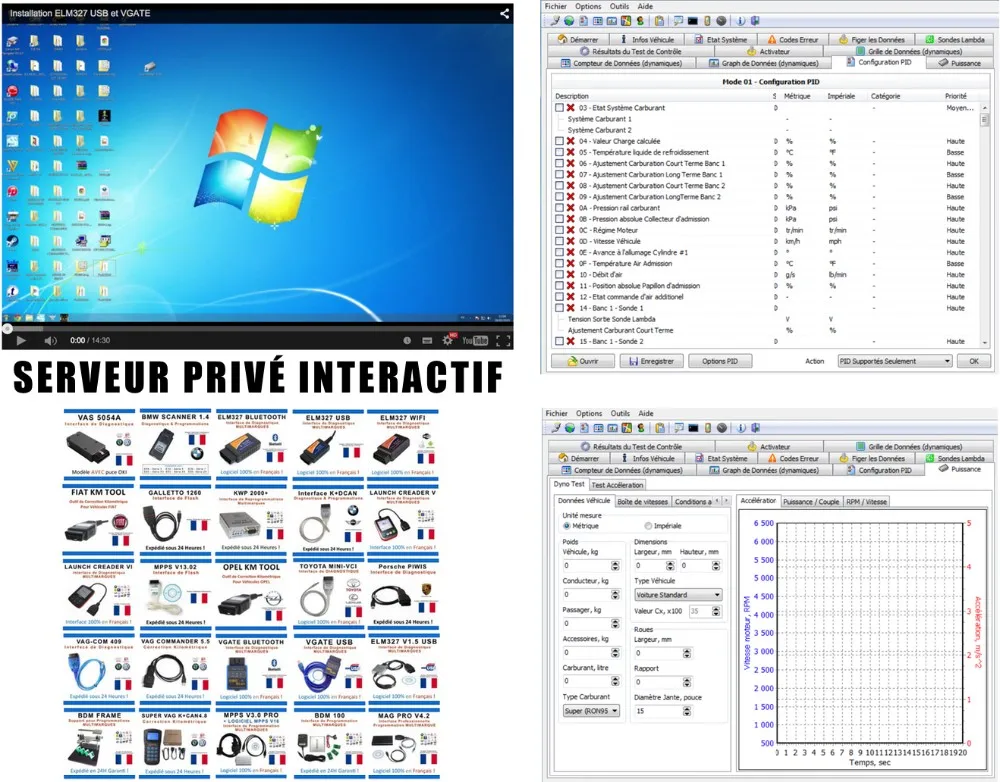Image resolution: width=1000 pixels, height=782 pixels.
Task: Click the green globe icon in the bottom Puissance window toolbar
Action: coord(570,428)
